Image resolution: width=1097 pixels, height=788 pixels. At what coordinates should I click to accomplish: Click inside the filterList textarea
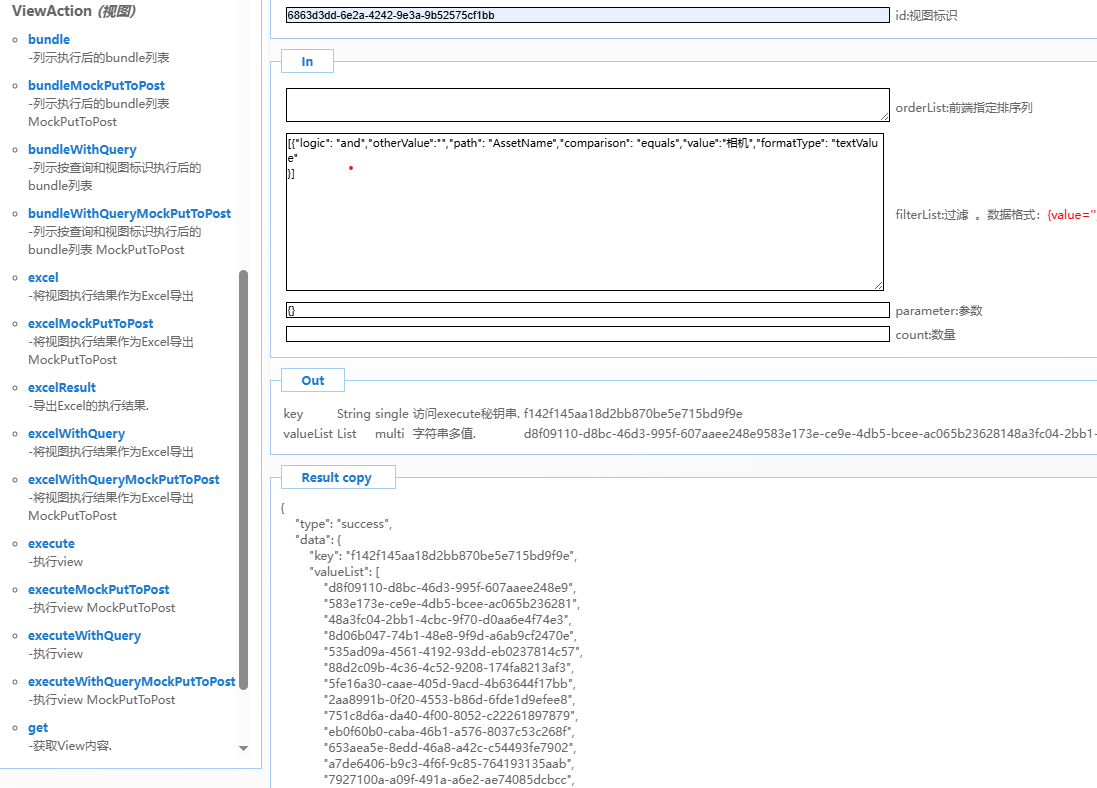(x=585, y=230)
